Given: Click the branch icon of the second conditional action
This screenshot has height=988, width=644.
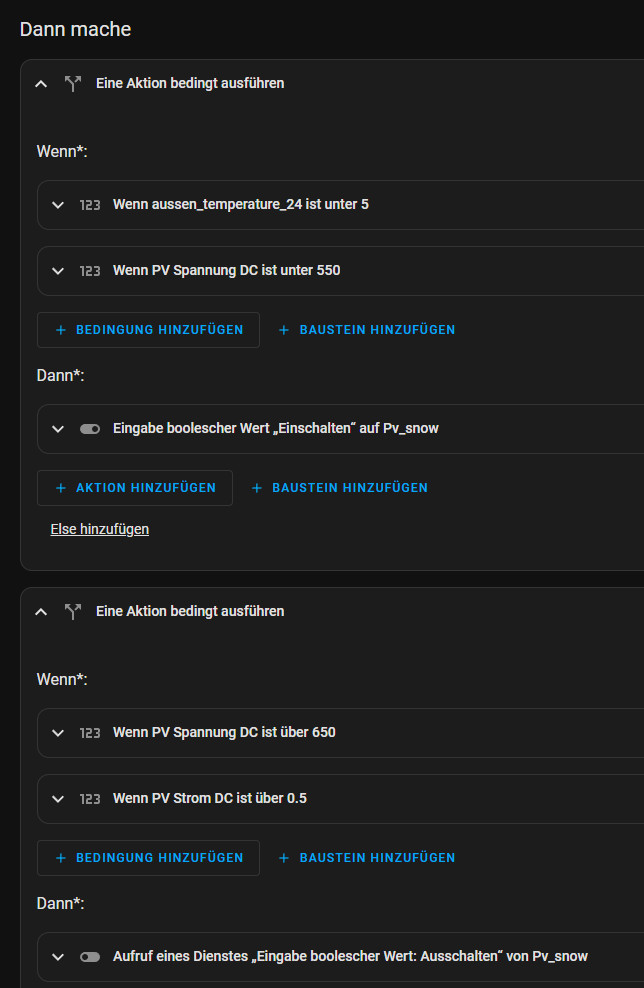Looking at the screenshot, I should 72,612.
